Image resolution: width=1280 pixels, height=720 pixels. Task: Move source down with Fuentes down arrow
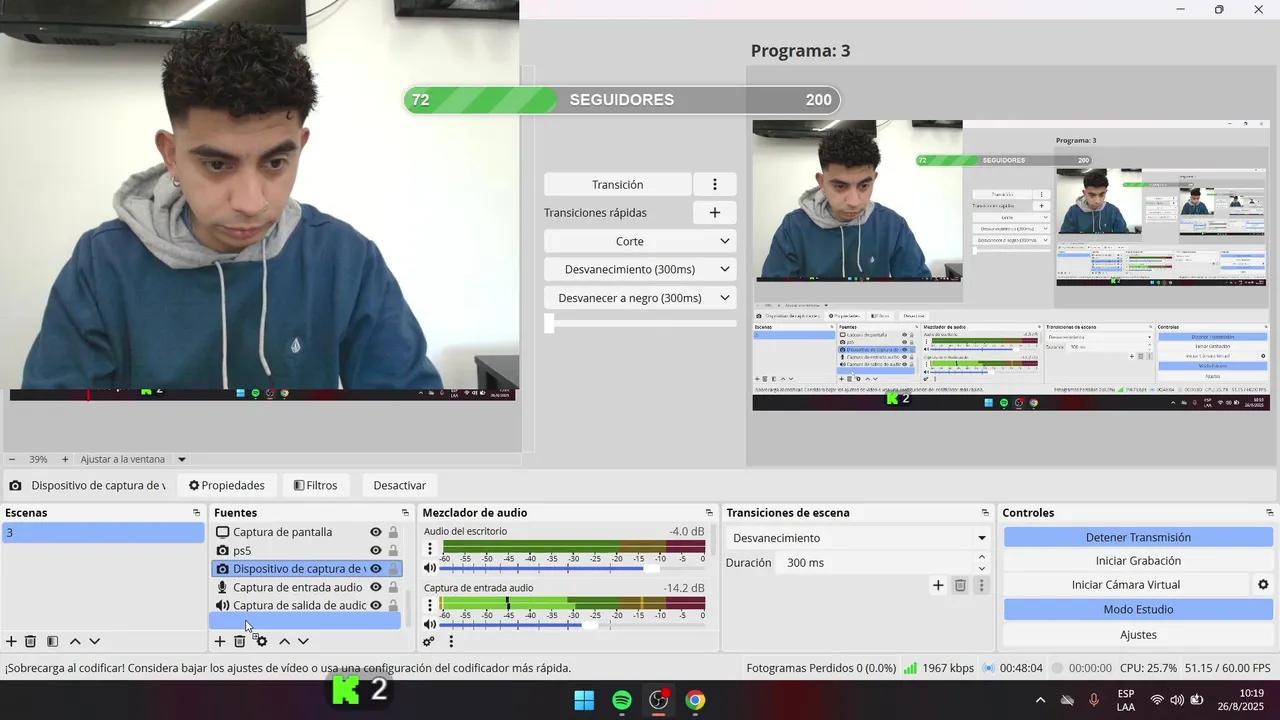click(x=304, y=641)
